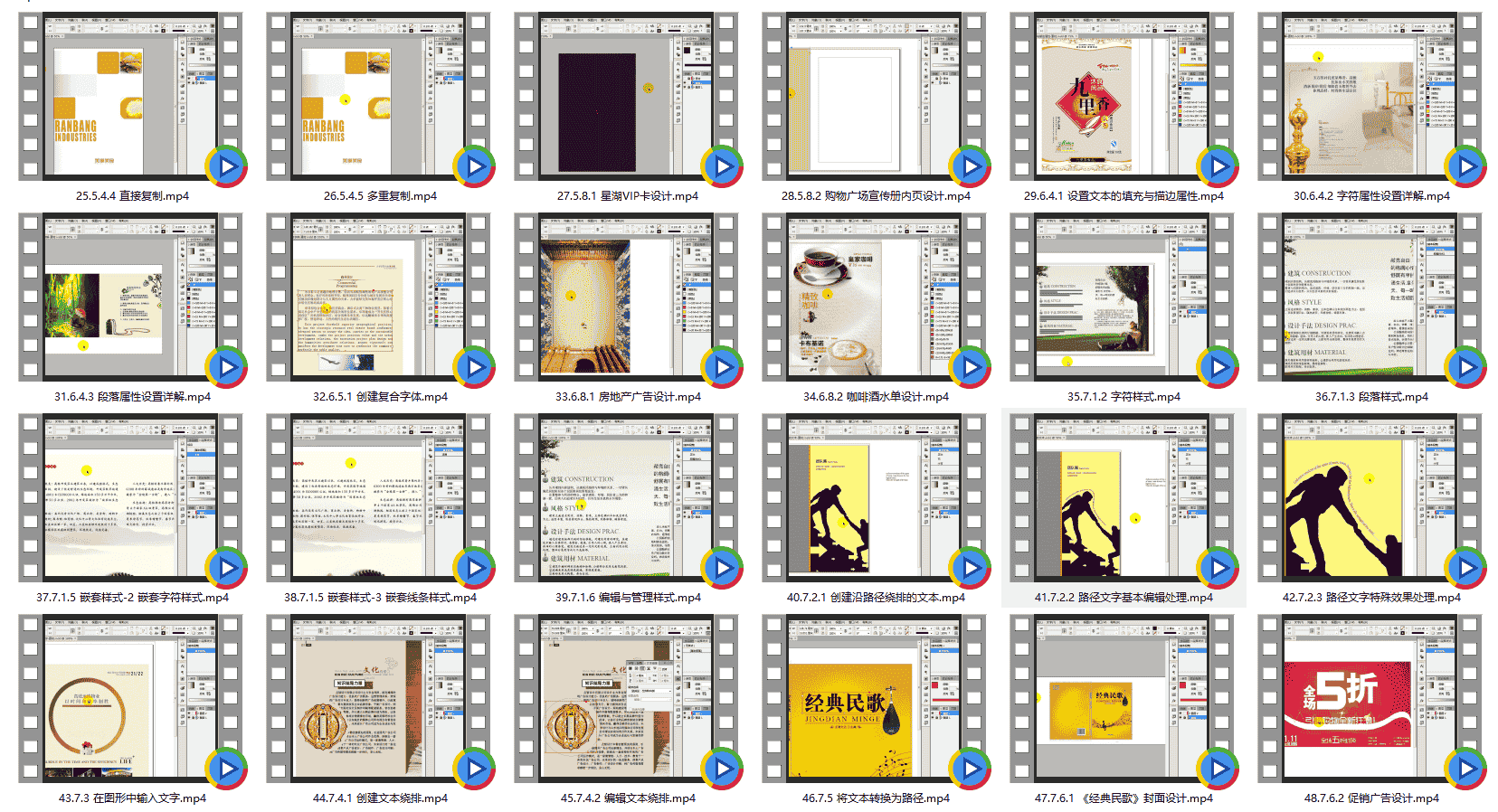Click play icon on highlighted 41.7.2.2 路径文字基本编辑处理
1498x812 pixels.
point(1217,568)
